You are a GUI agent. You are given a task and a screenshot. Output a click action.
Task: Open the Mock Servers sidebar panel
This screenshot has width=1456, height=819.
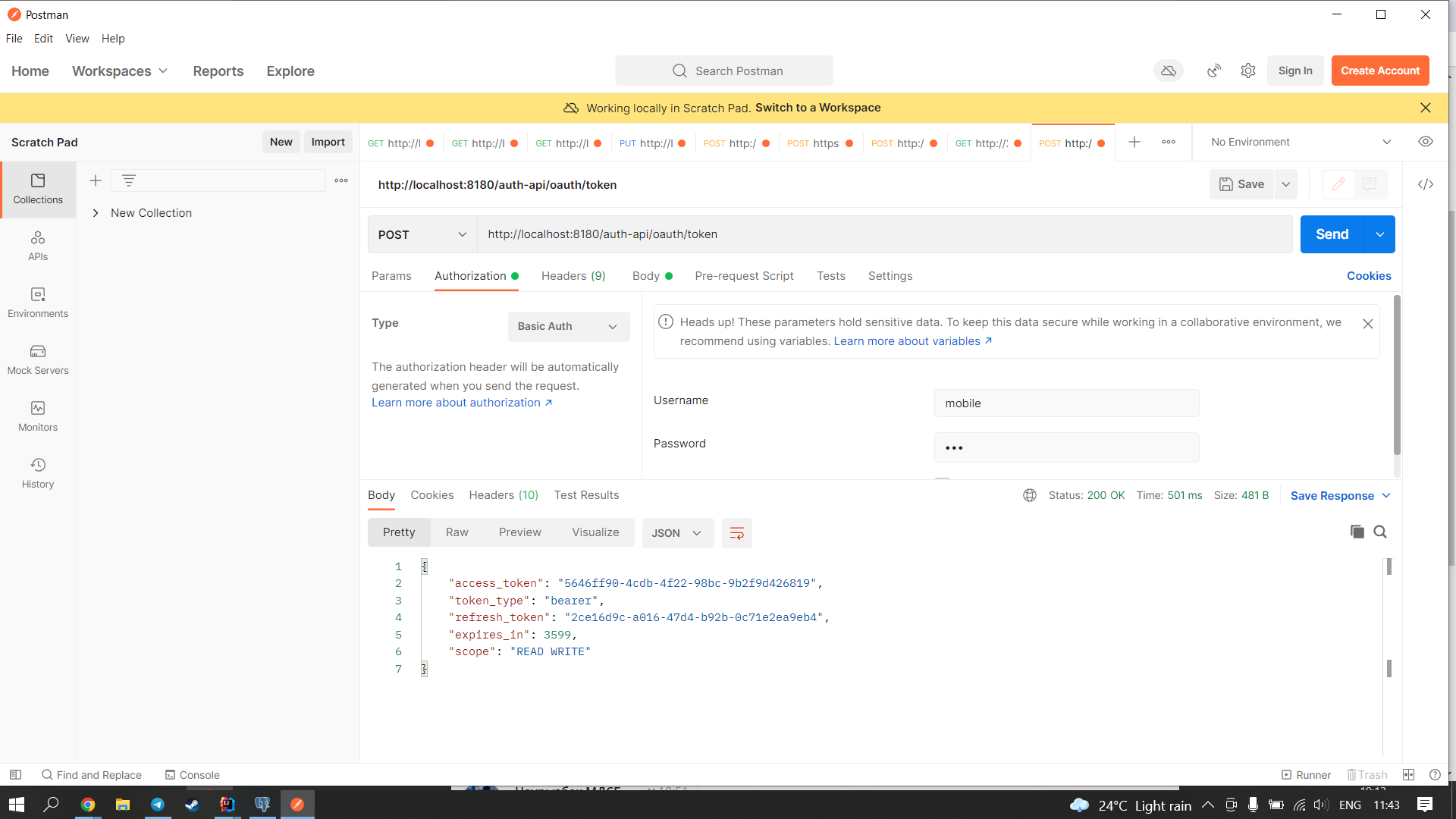(x=38, y=359)
